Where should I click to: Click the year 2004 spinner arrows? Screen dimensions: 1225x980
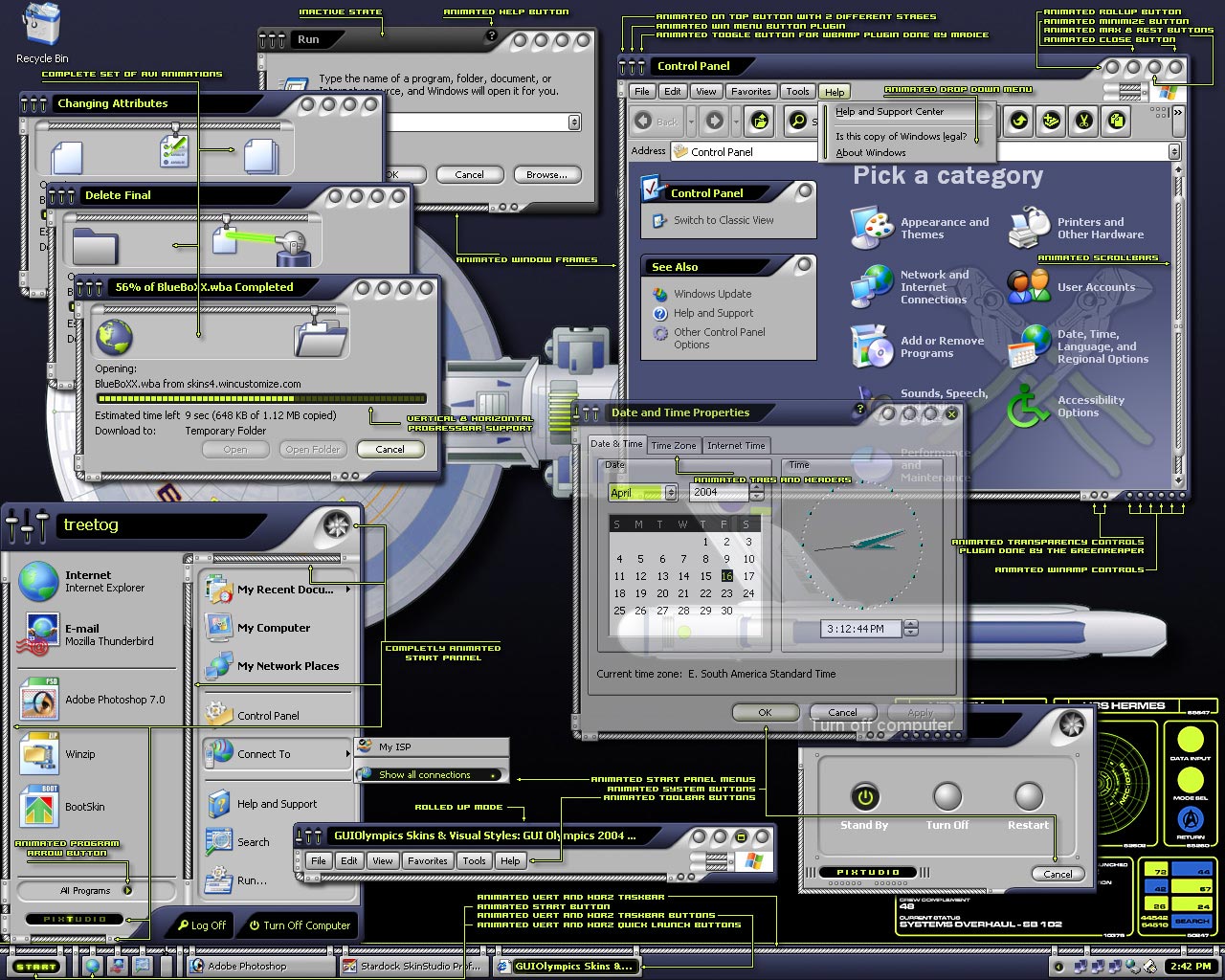coord(757,492)
